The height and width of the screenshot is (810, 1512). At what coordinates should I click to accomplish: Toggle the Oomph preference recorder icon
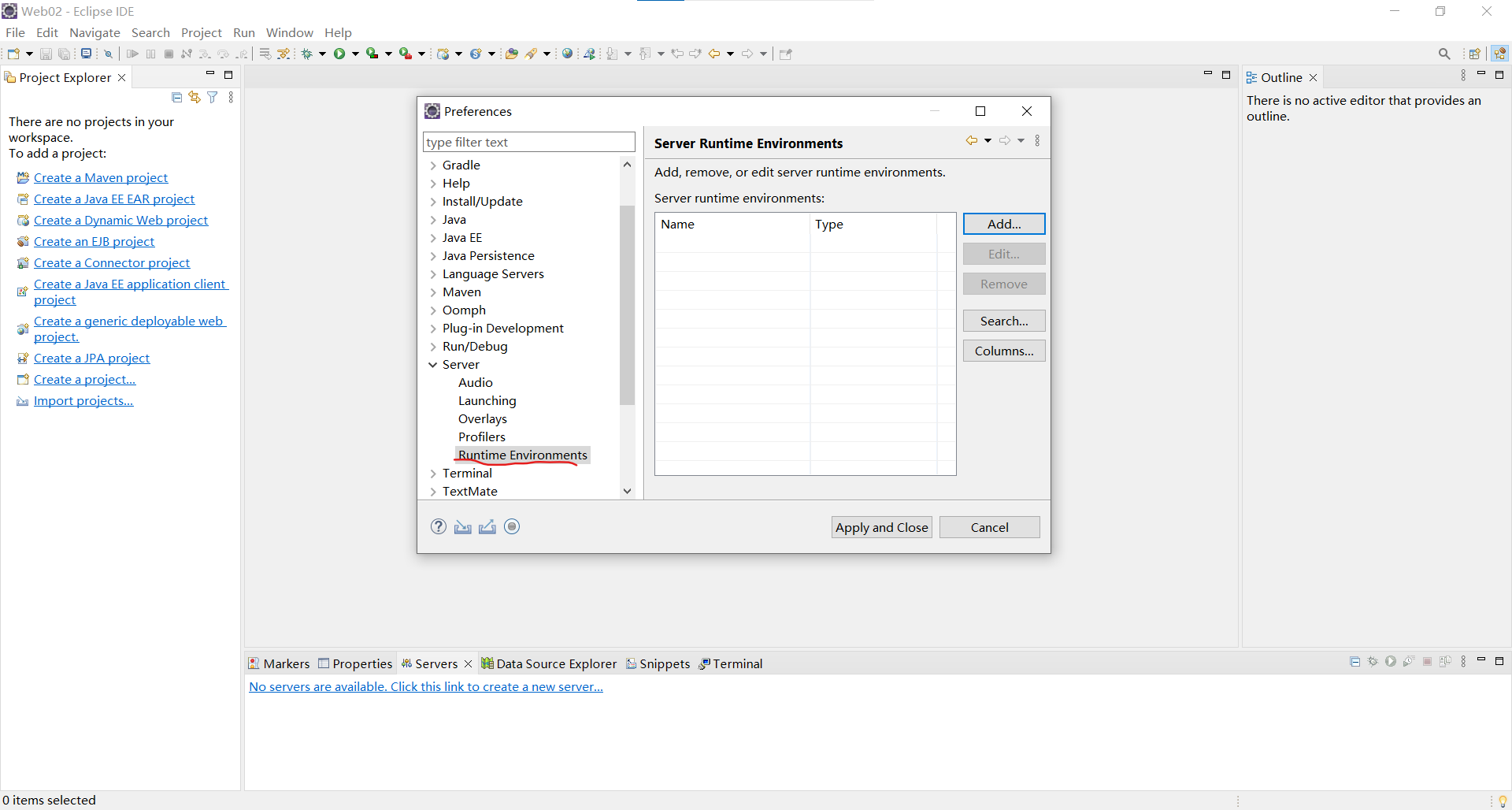point(512,526)
